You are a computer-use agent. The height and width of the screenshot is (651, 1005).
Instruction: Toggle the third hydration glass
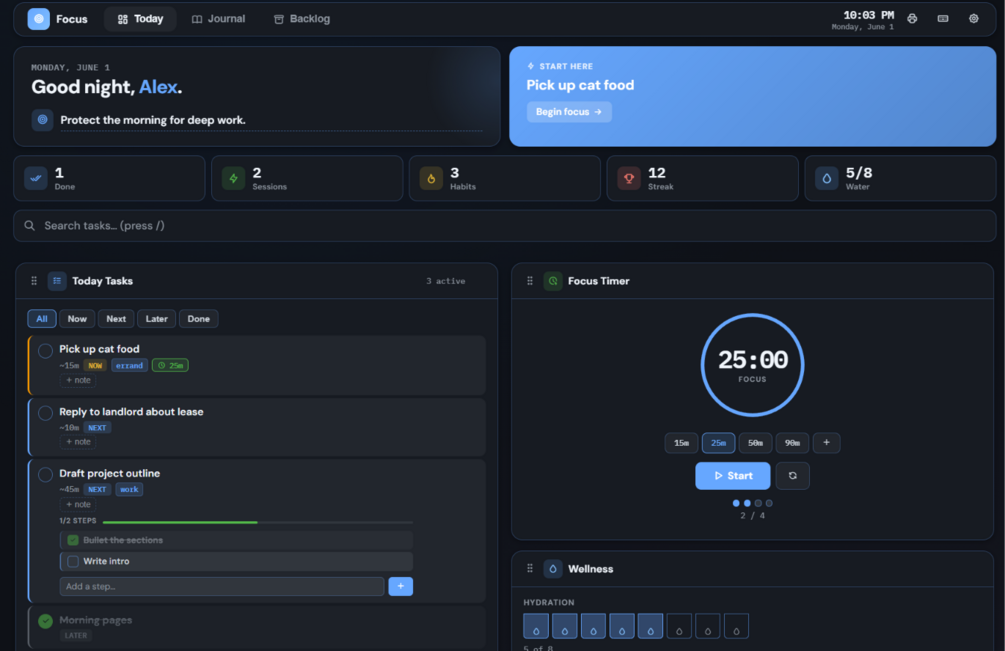pos(593,626)
